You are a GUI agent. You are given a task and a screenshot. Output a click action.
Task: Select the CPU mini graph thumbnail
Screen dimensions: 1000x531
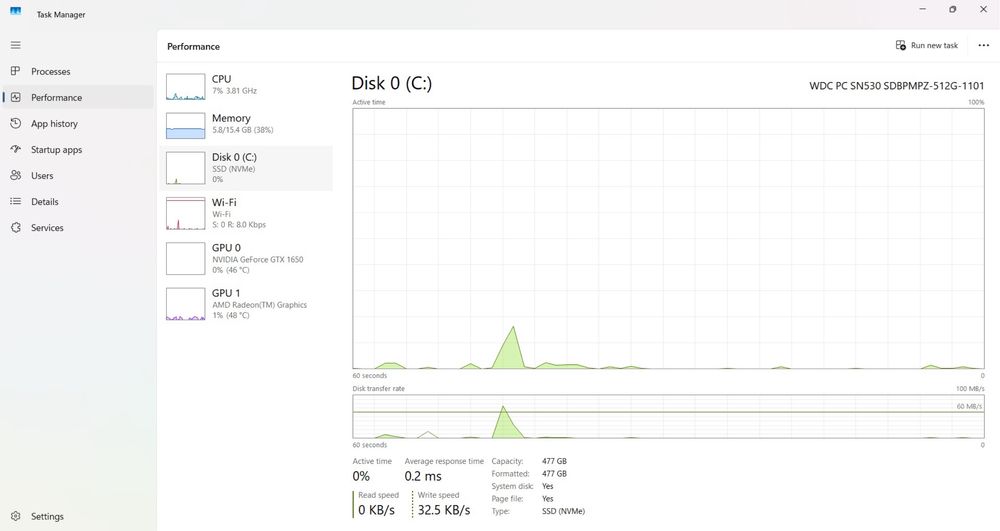(186, 87)
